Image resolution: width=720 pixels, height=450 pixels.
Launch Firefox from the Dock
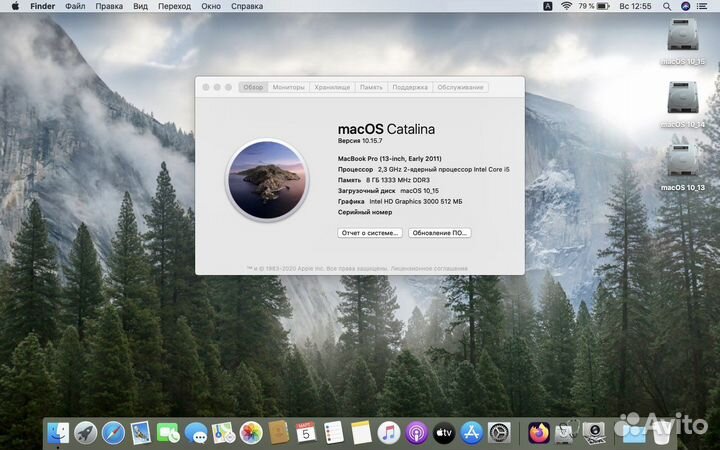(x=539, y=433)
